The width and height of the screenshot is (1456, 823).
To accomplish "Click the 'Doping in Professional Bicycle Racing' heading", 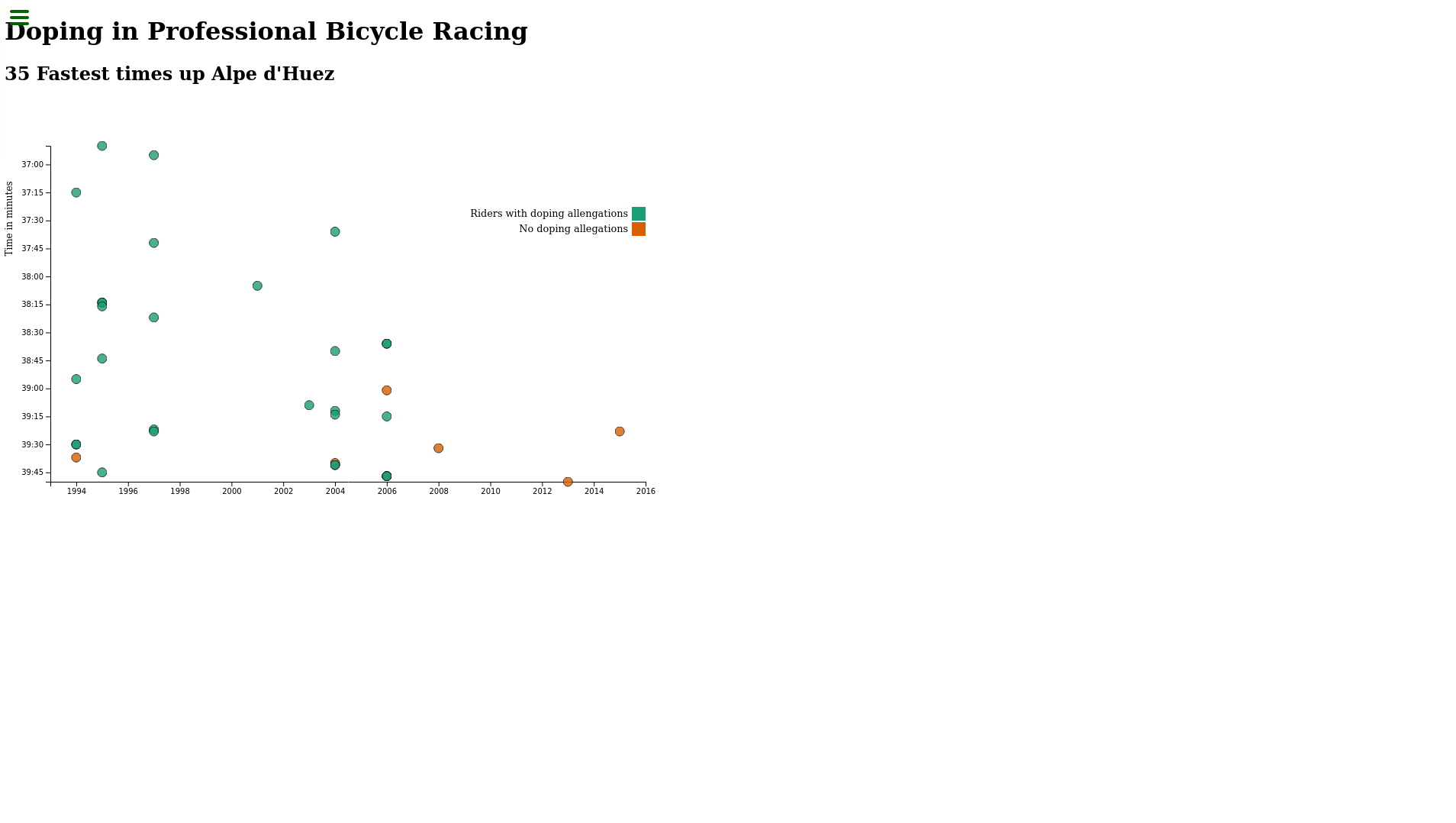I will [x=266, y=31].
